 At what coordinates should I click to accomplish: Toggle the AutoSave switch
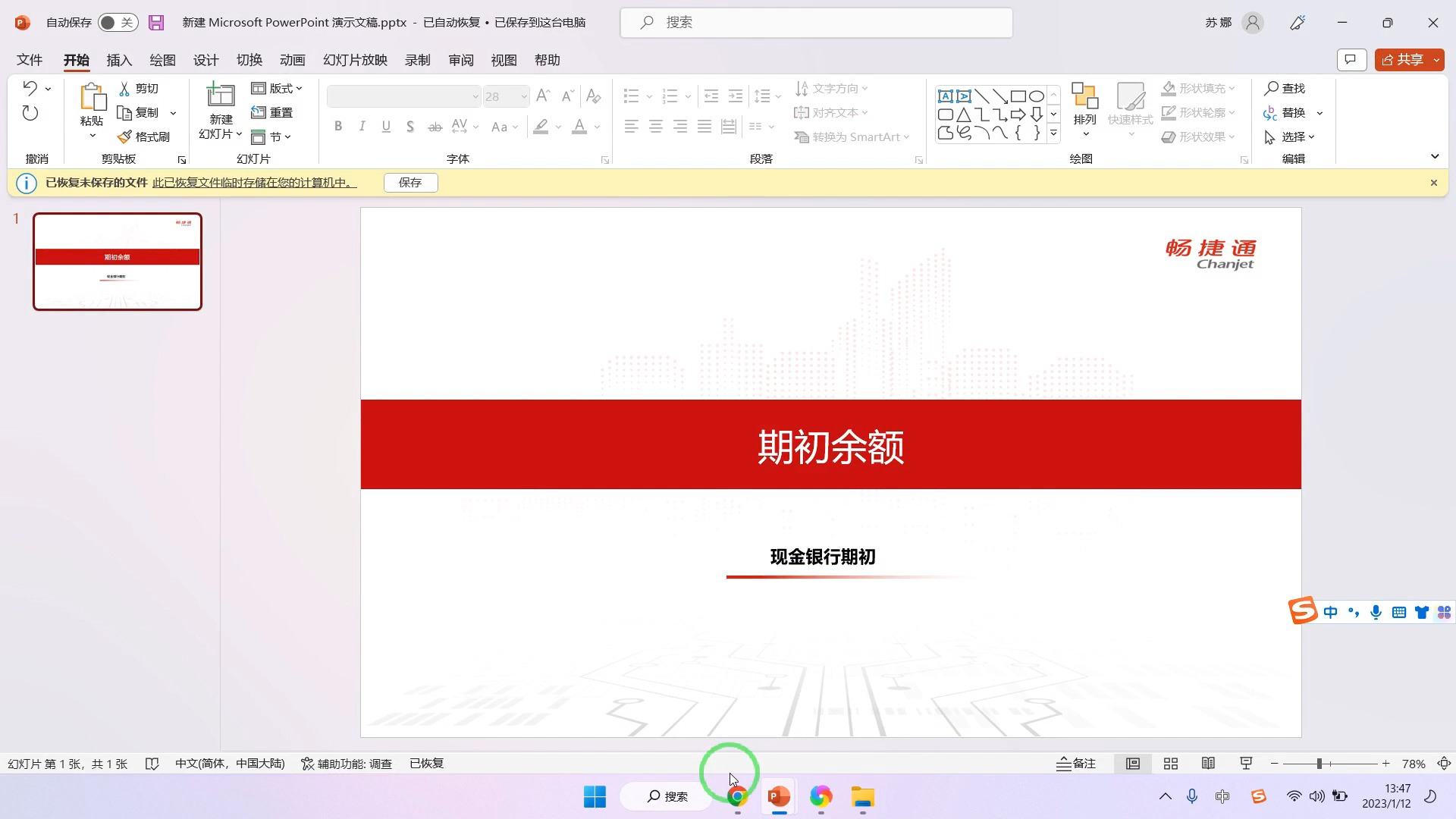(118, 22)
